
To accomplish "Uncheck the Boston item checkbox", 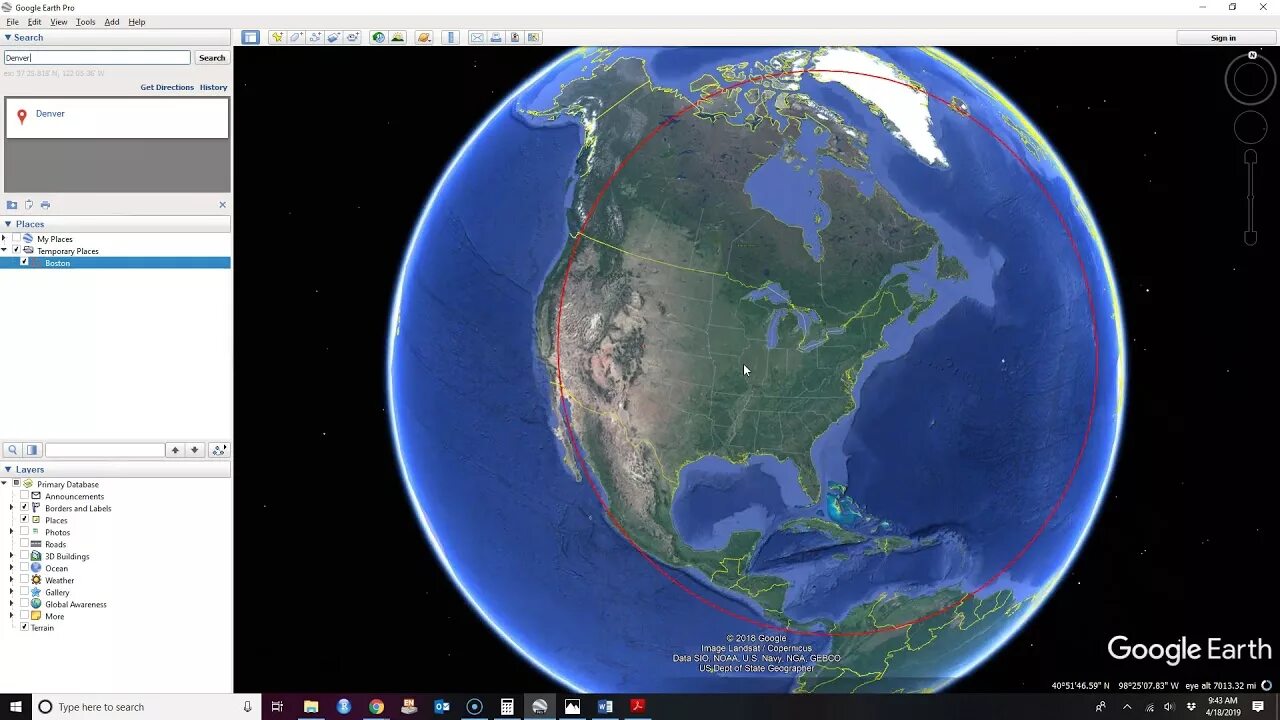I will coord(25,263).
